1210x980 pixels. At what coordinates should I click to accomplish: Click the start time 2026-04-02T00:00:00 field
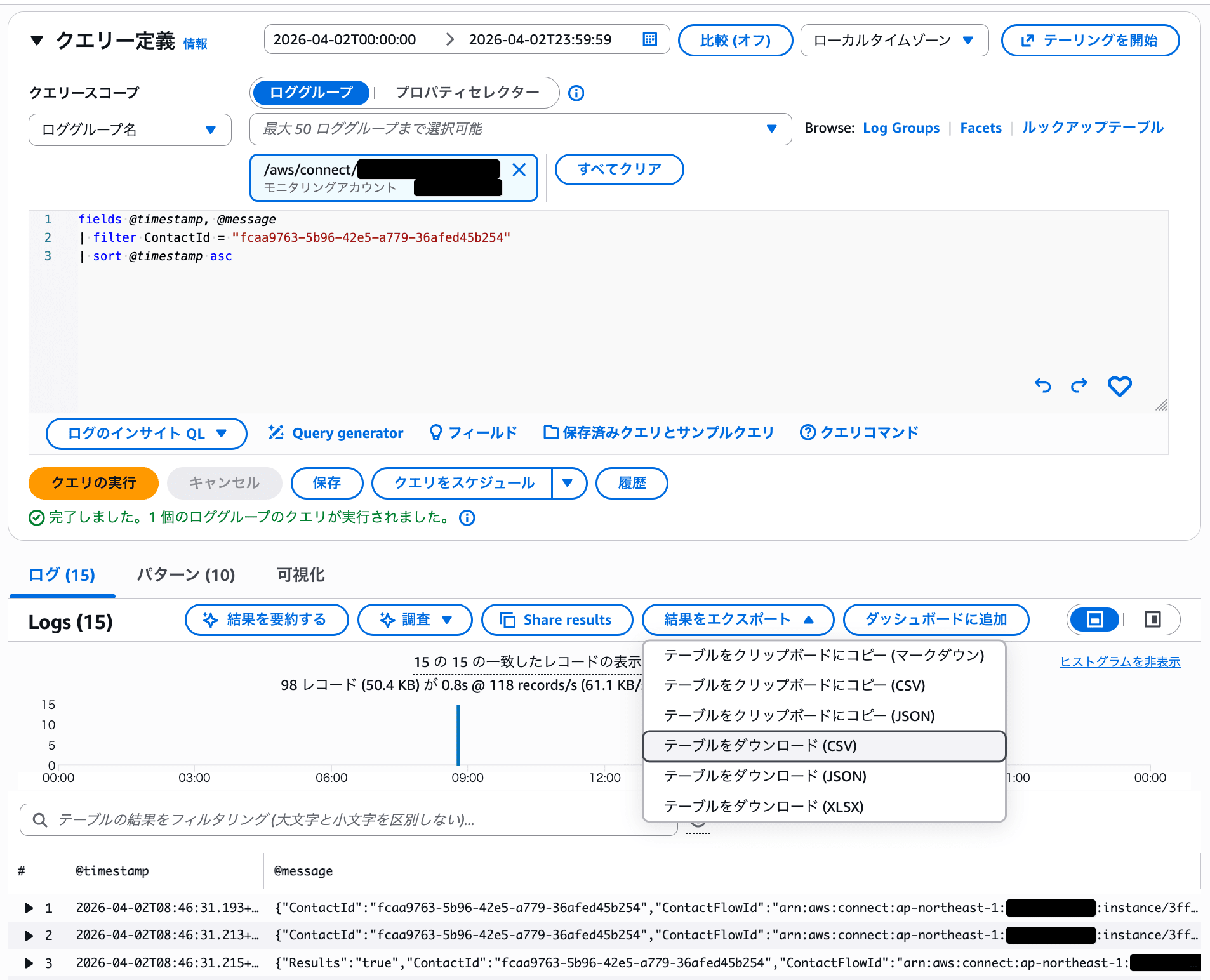[345, 39]
